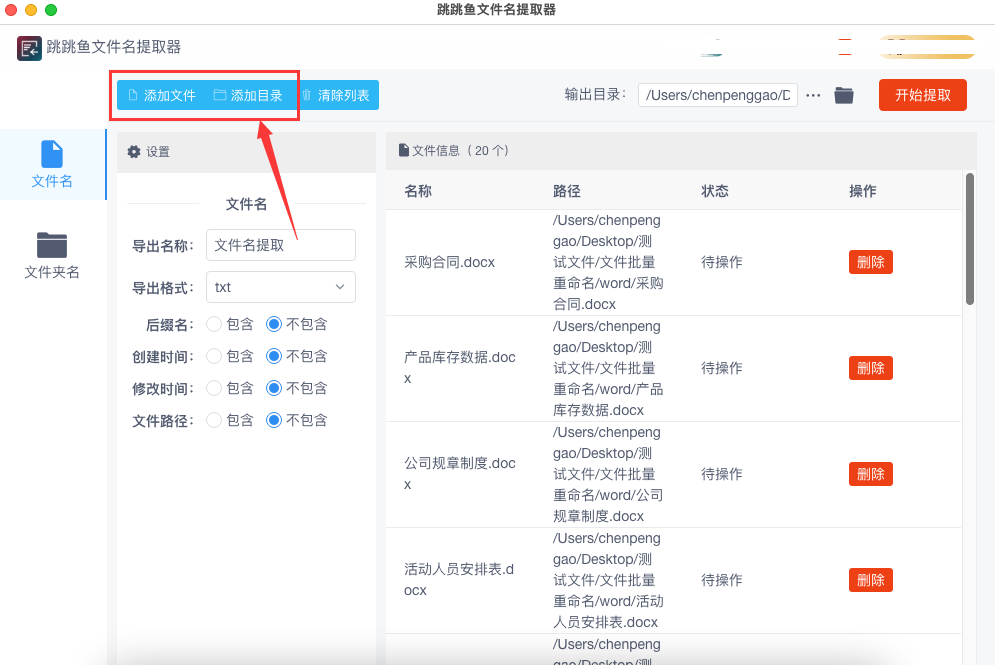
Task: Click the output directory path field
Action: point(717,95)
